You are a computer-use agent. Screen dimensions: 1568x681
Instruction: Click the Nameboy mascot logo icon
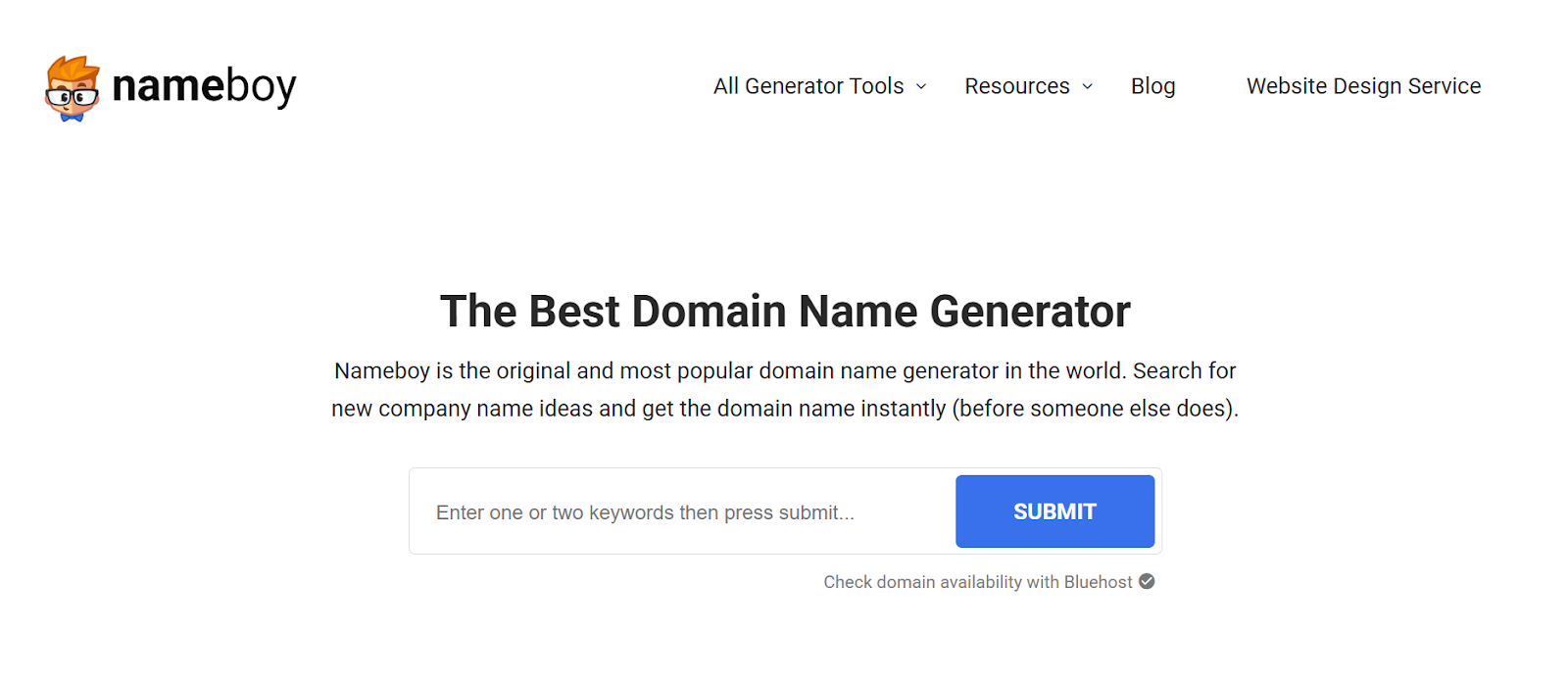73,88
